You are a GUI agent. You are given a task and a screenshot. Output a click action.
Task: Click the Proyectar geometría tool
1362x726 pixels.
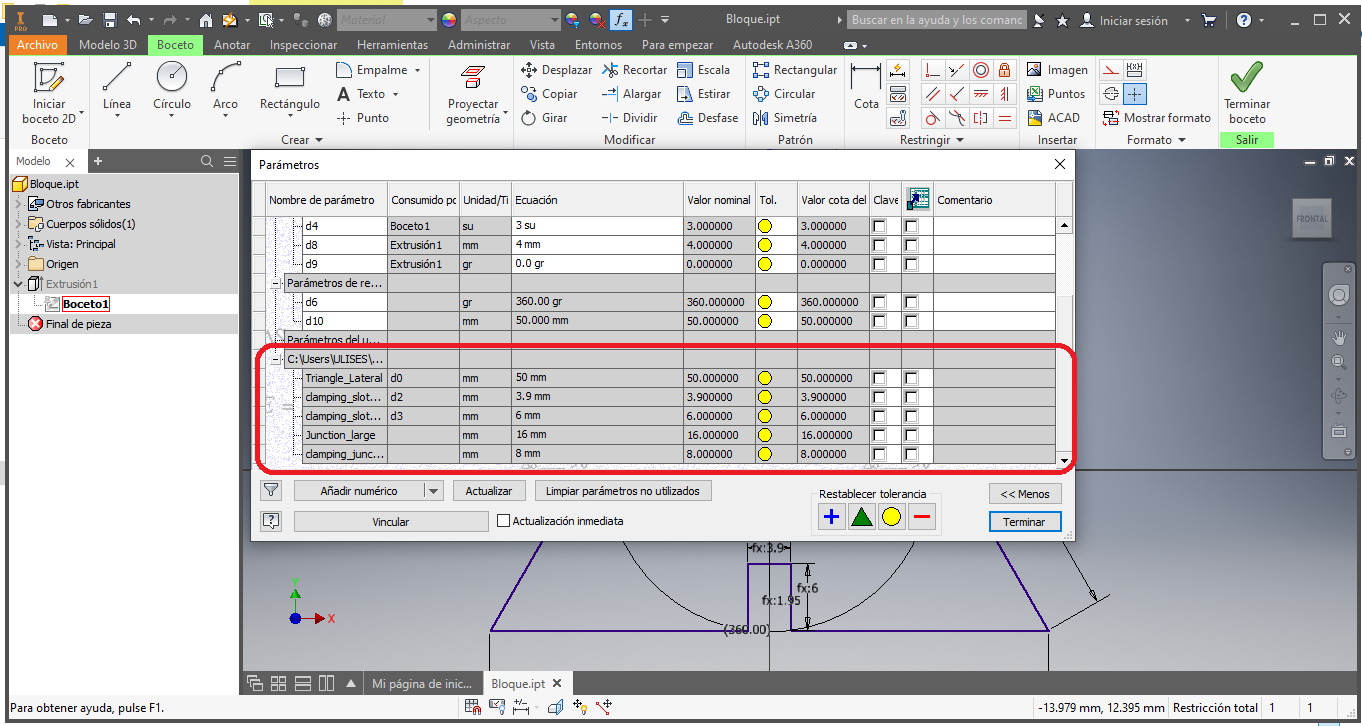[473, 95]
